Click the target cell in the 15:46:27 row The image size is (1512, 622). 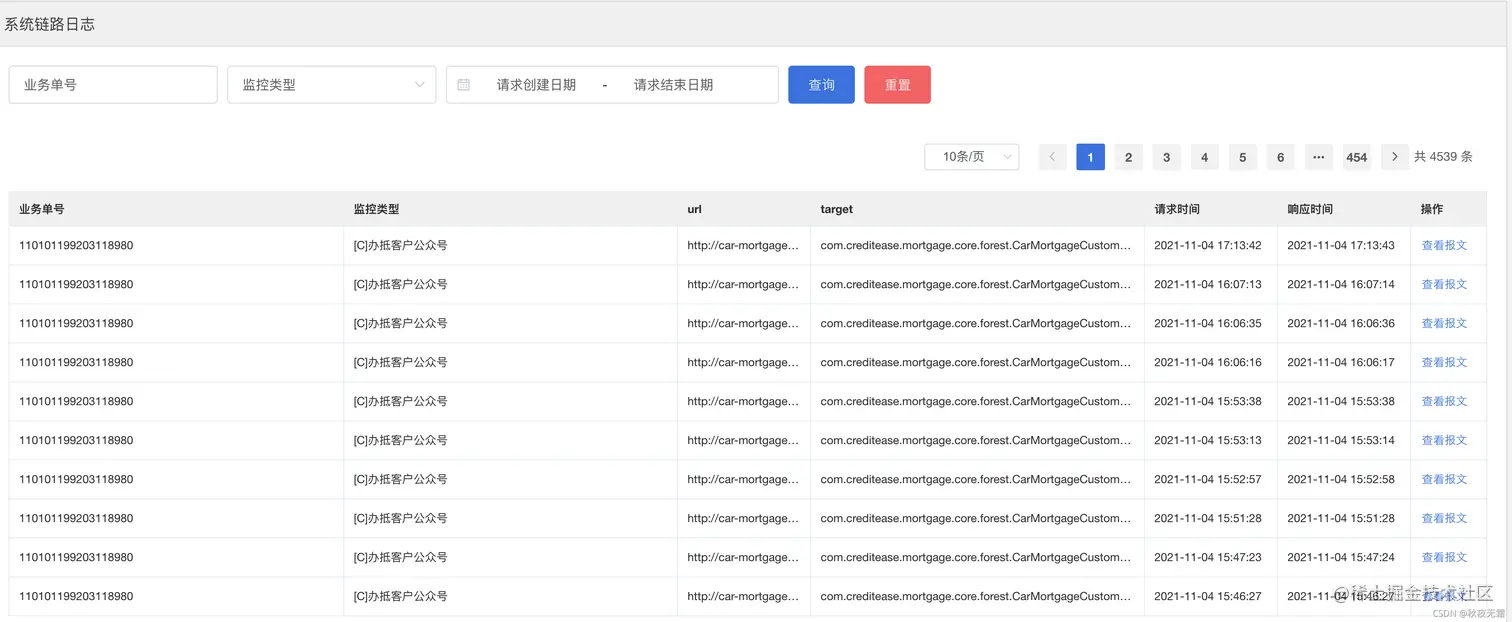pyautogui.click(x=976, y=596)
